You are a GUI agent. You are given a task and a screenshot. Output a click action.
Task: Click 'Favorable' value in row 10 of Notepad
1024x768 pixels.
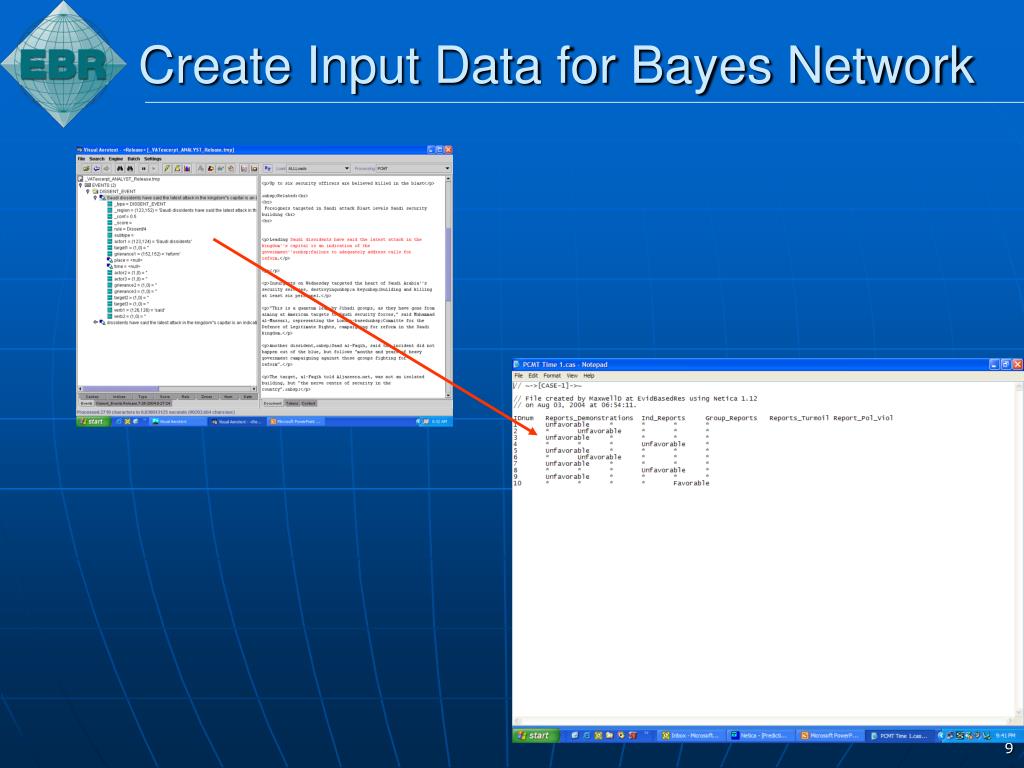[x=691, y=483]
